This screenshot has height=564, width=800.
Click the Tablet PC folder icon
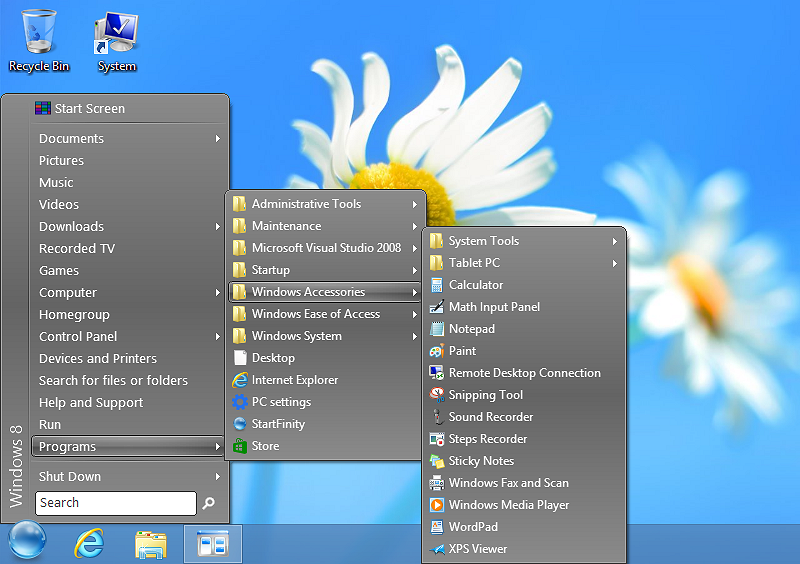(436, 262)
